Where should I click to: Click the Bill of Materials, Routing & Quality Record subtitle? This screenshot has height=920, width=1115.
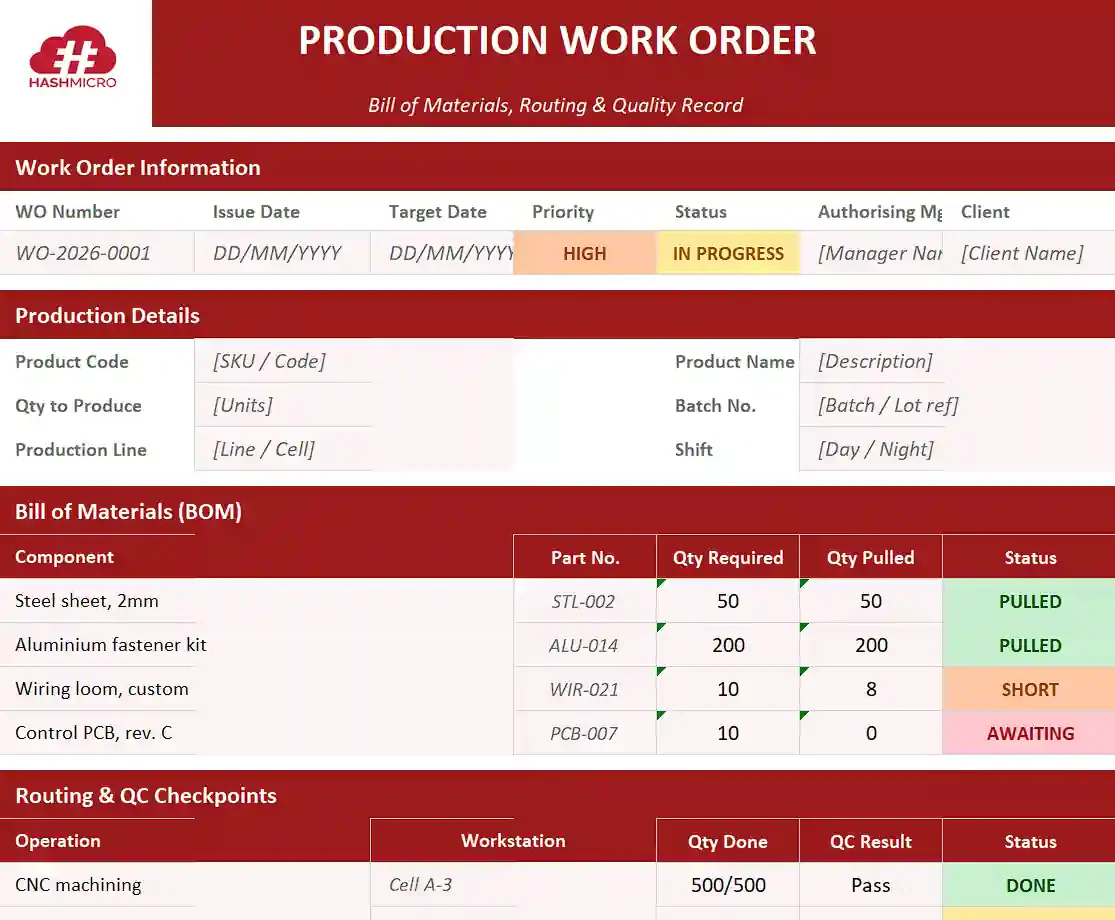click(555, 105)
